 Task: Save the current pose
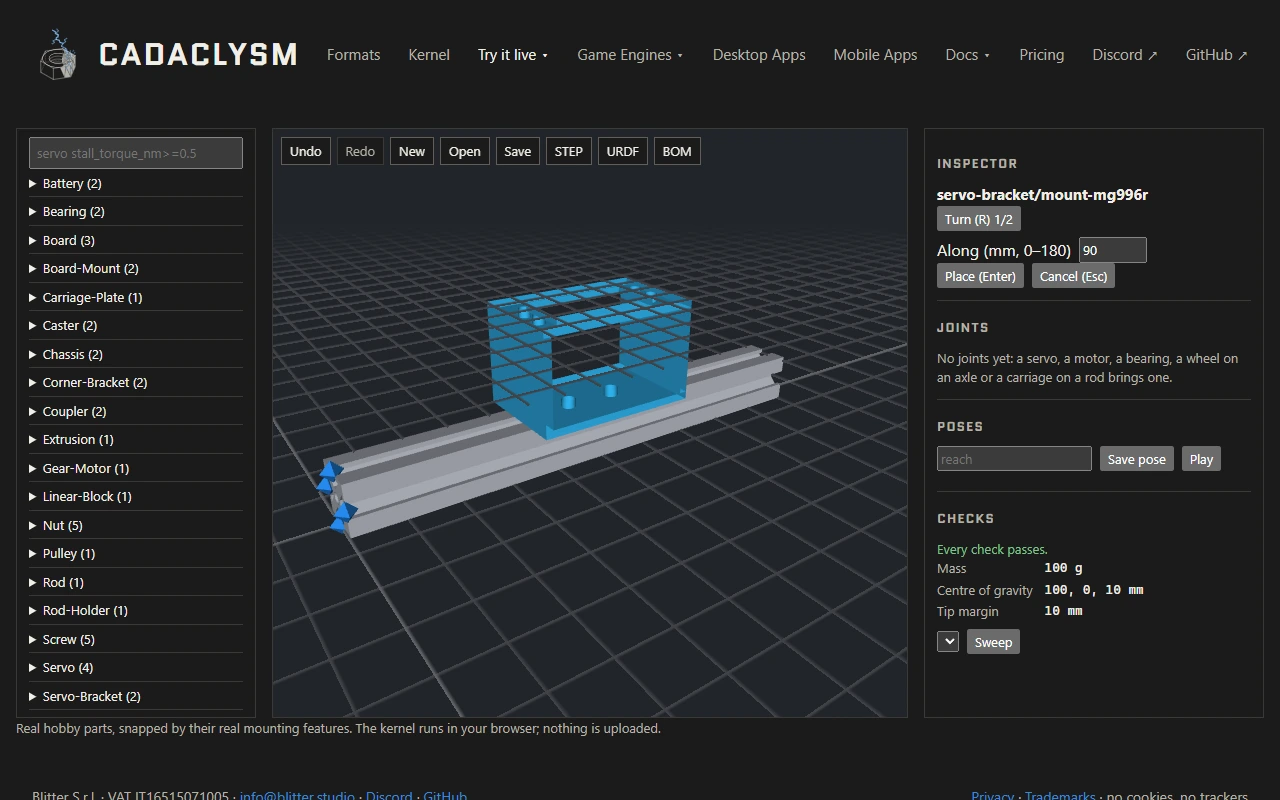[1137, 459]
